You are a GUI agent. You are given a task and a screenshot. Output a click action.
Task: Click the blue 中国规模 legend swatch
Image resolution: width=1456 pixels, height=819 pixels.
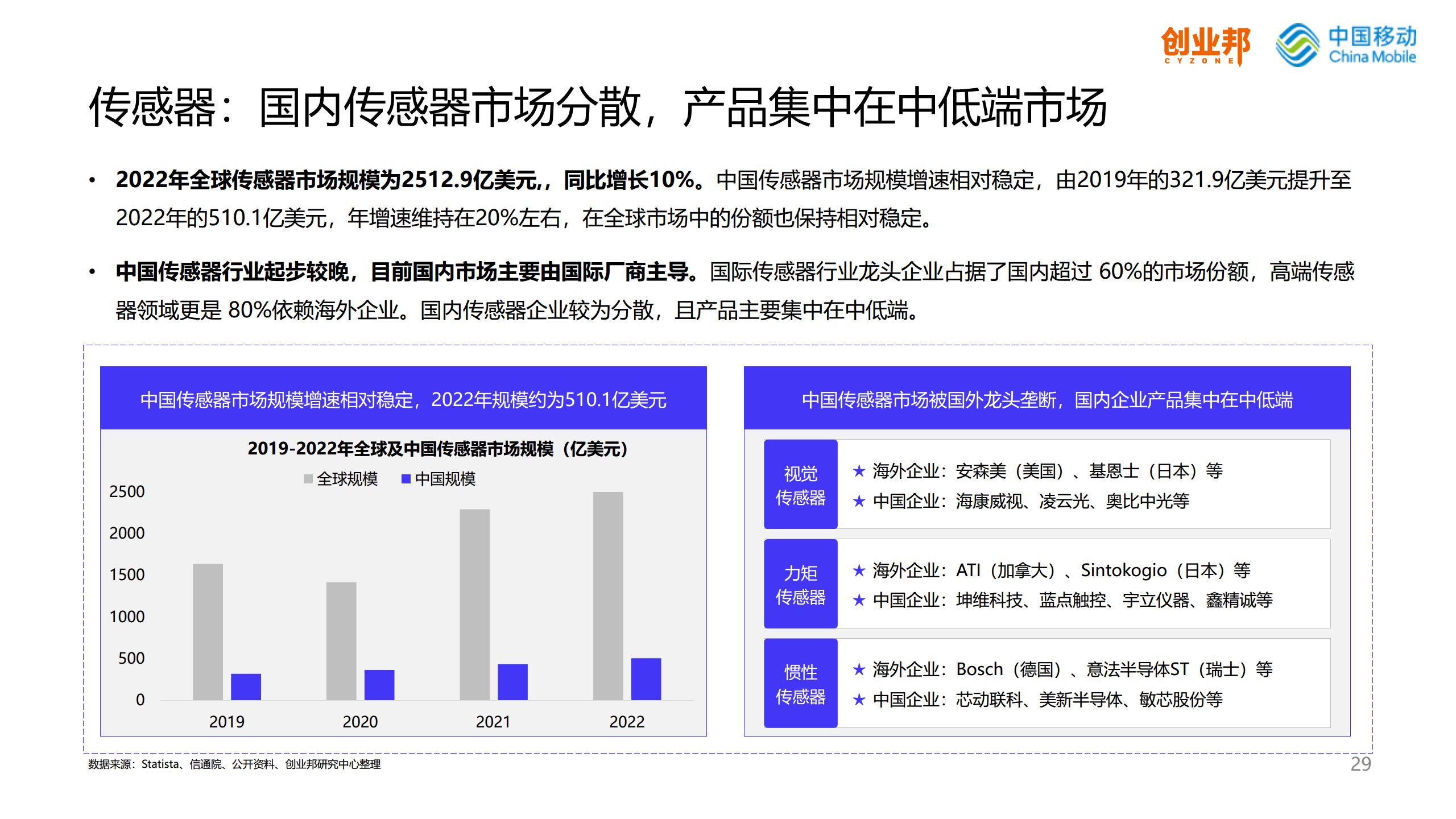point(406,479)
